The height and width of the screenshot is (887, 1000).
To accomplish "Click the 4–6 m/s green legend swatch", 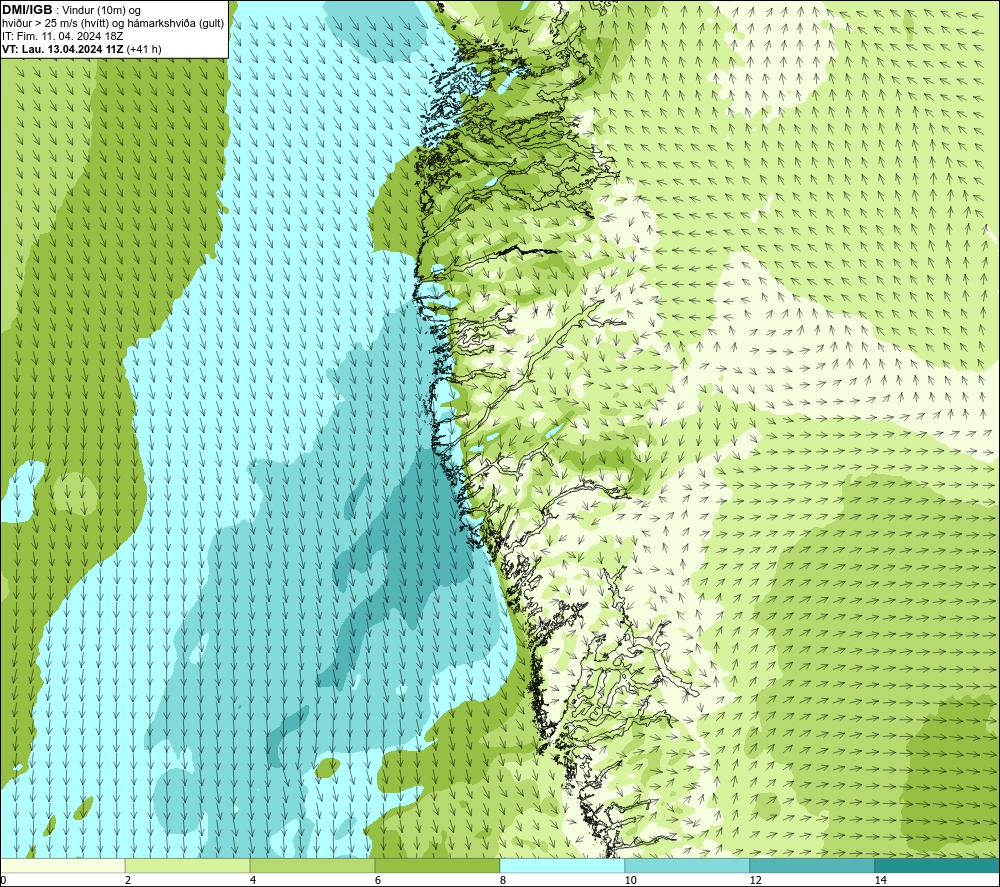I will (x=312, y=865).
